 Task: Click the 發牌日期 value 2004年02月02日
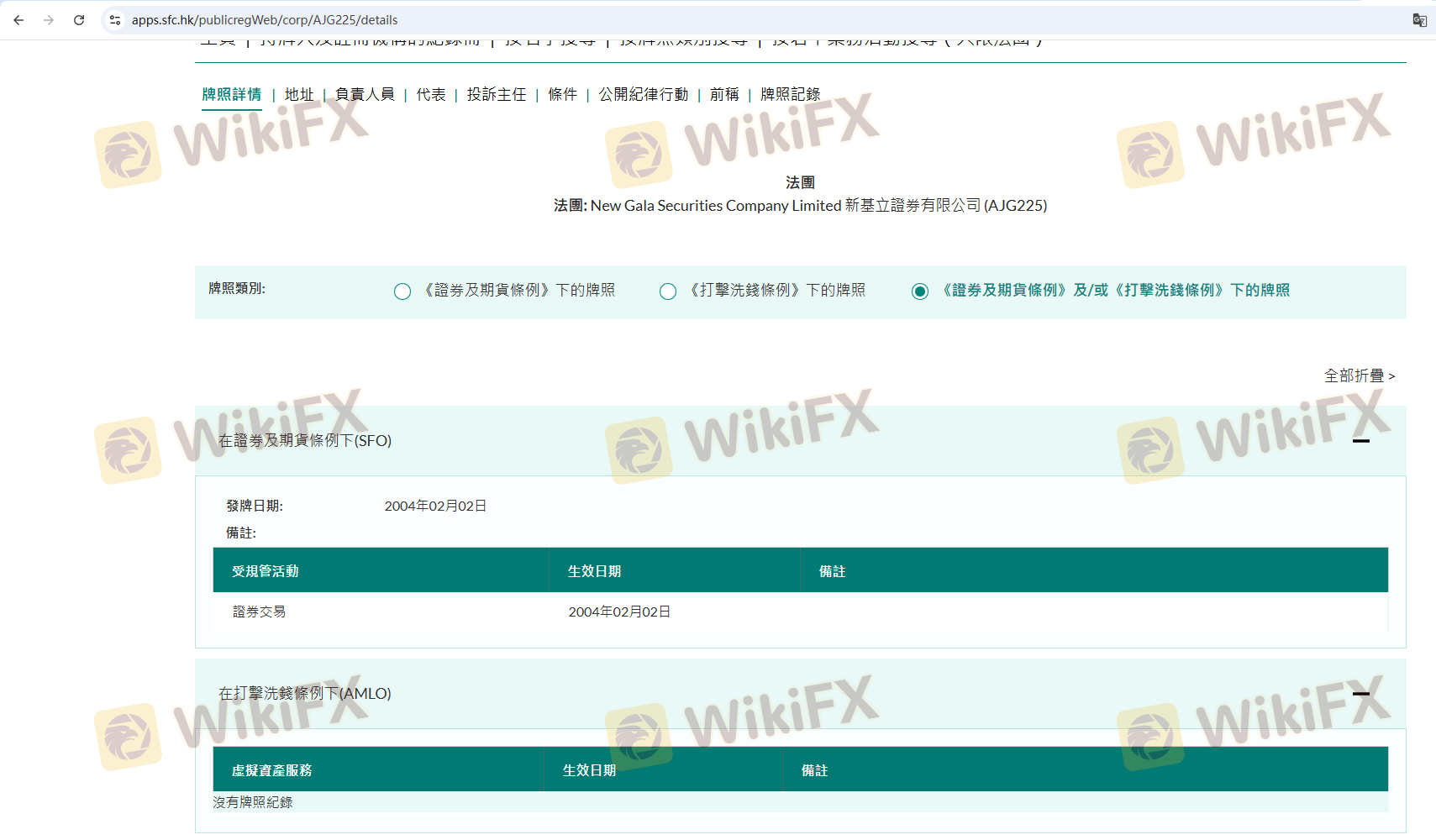point(435,506)
